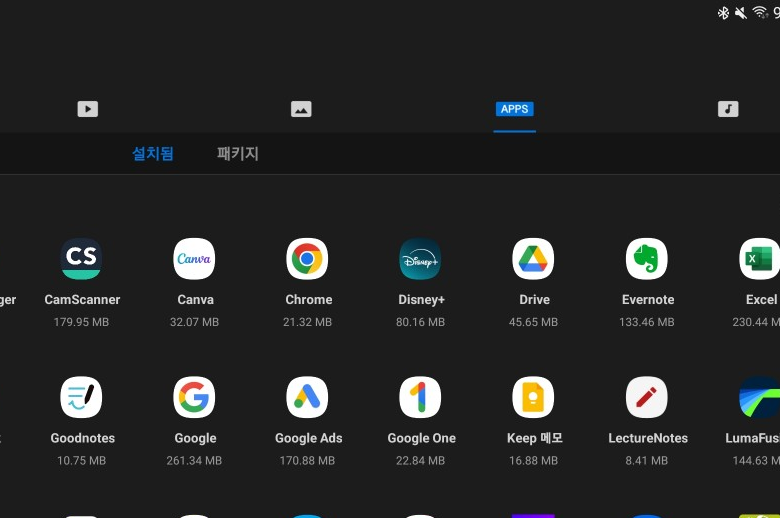Tap the Wi-Fi status icon
The image size is (780, 518).
tap(760, 12)
